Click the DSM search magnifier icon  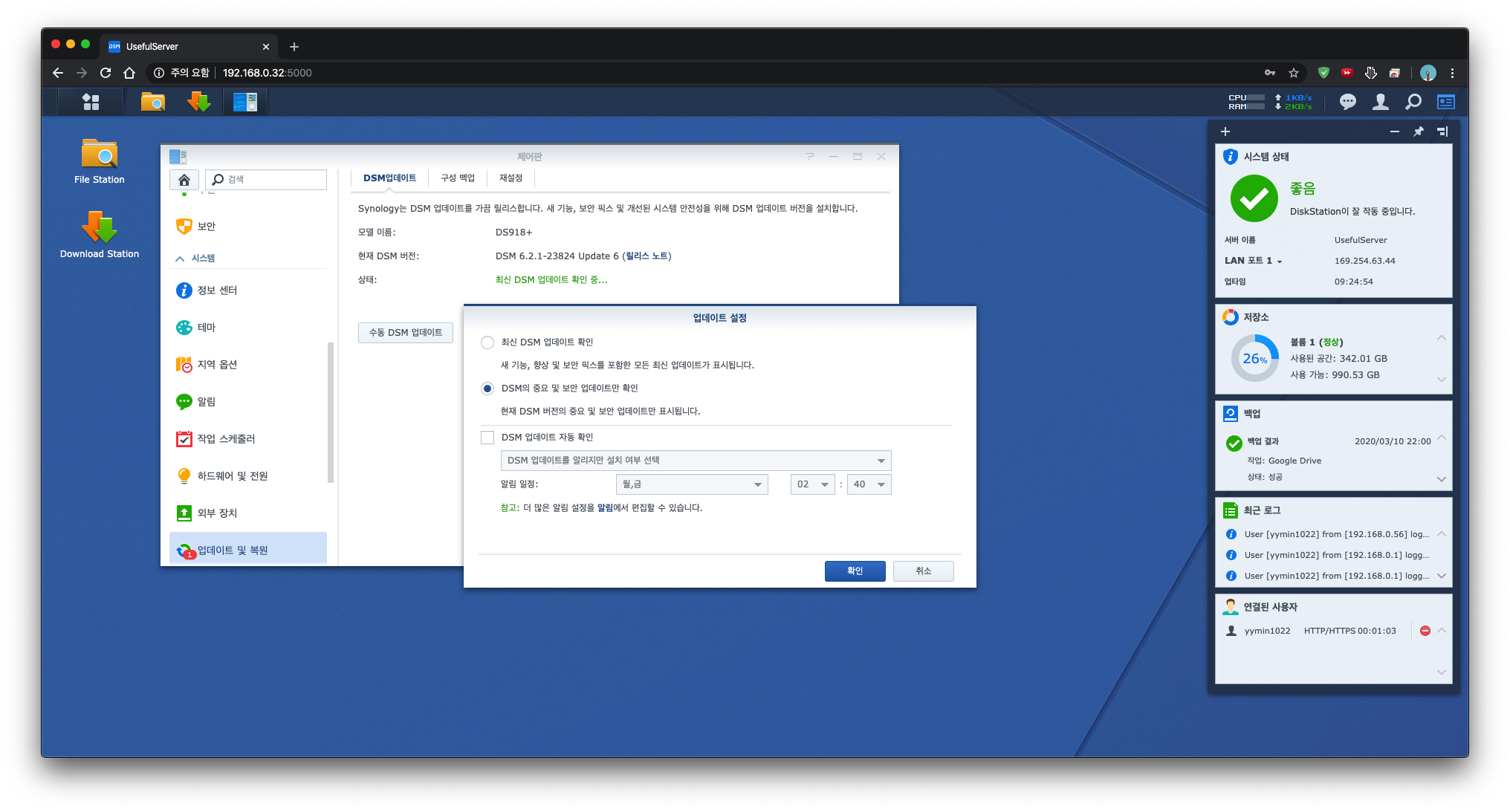[1413, 102]
